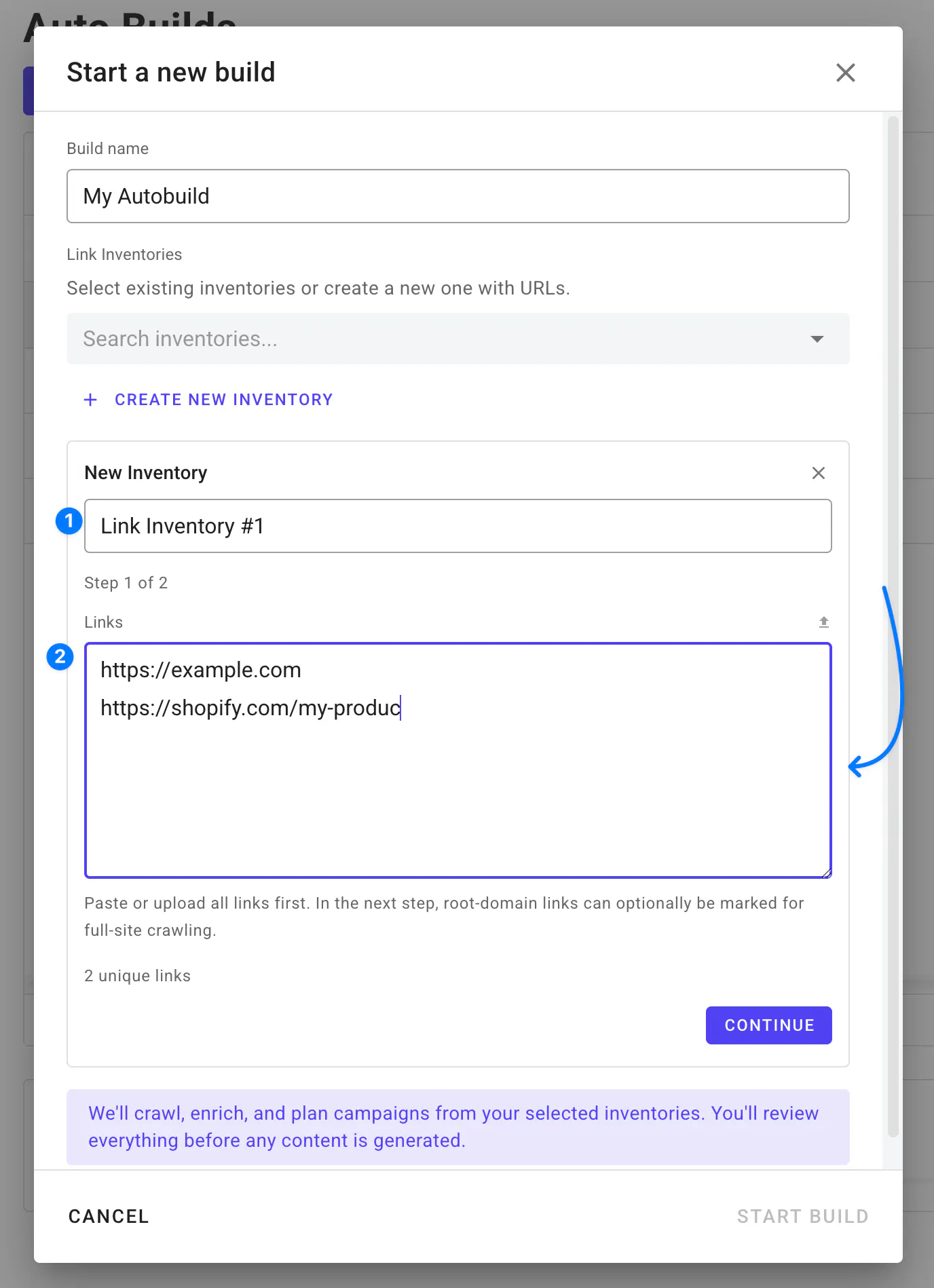Viewport: 934px width, 1288px height.
Task: Click the CONTINUE button
Action: pyautogui.click(x=769, y=1025)
